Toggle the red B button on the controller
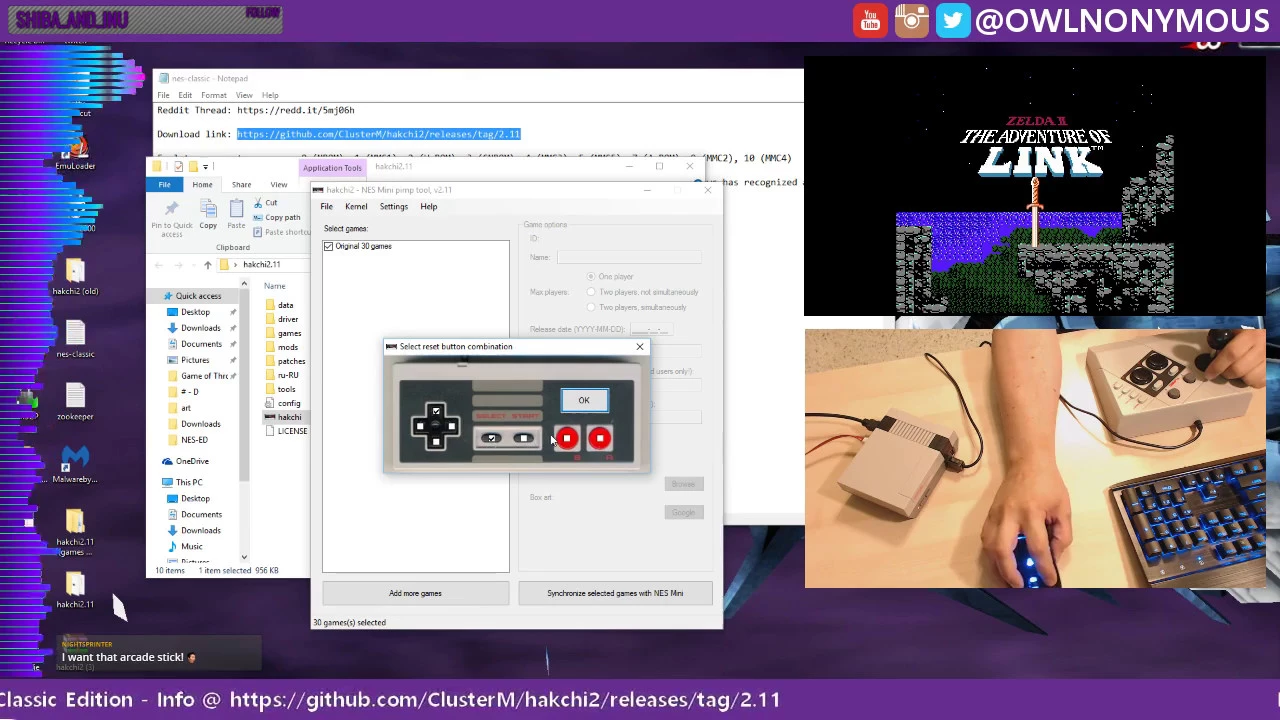 click(567, 438)
